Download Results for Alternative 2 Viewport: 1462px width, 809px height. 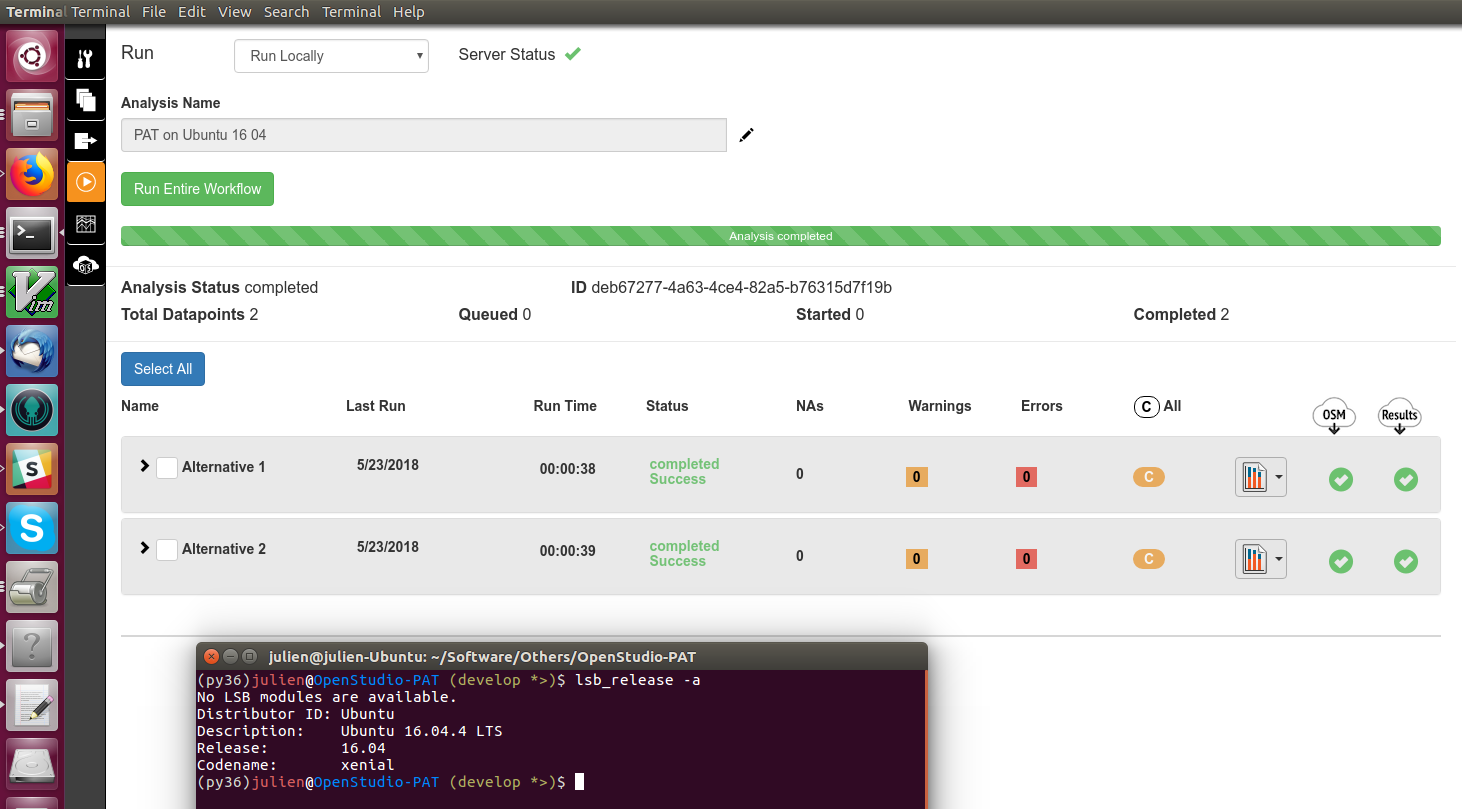1405,562
